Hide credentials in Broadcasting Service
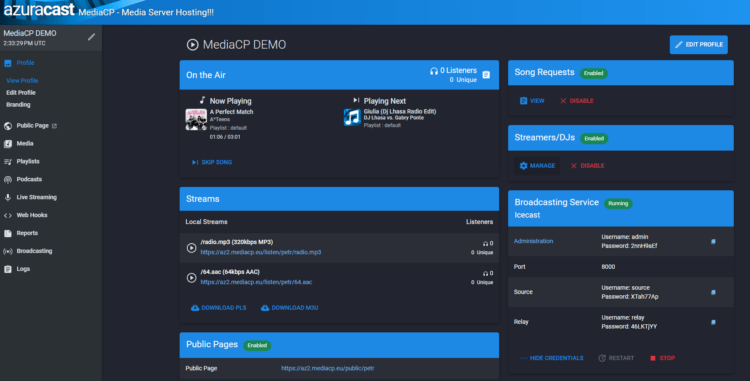 551,358
